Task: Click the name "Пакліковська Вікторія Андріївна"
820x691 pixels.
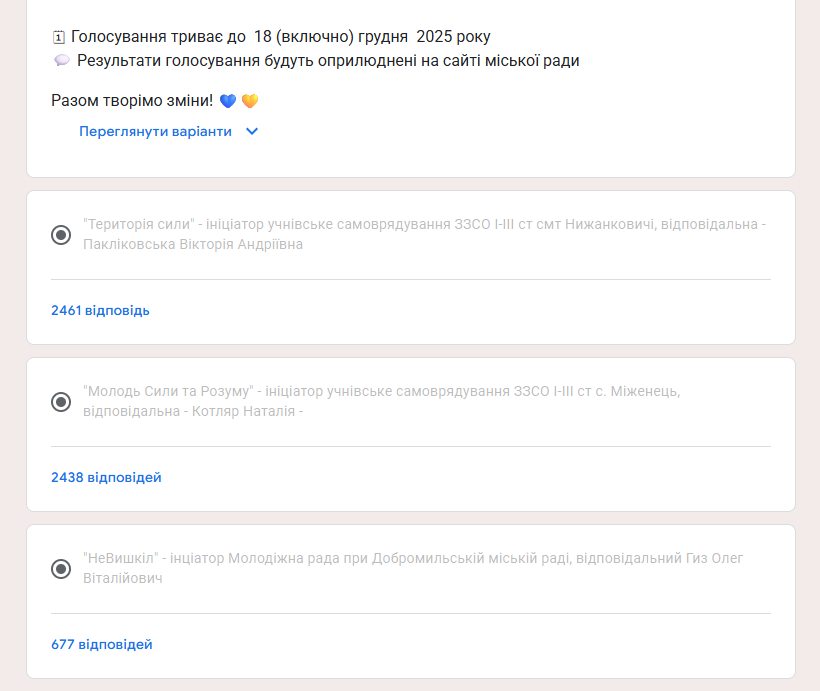Action: tap(193, 244)
